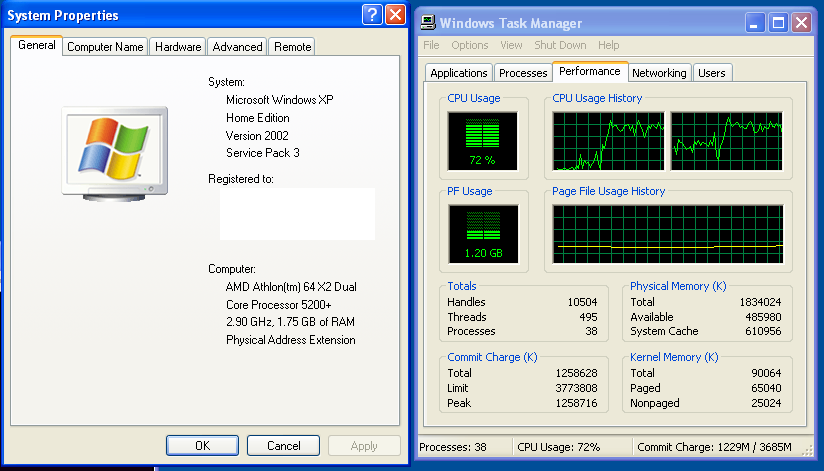Viewport: 824px width, 471px height.
Task: Select the Hardware tab
Action: [178, 47]
